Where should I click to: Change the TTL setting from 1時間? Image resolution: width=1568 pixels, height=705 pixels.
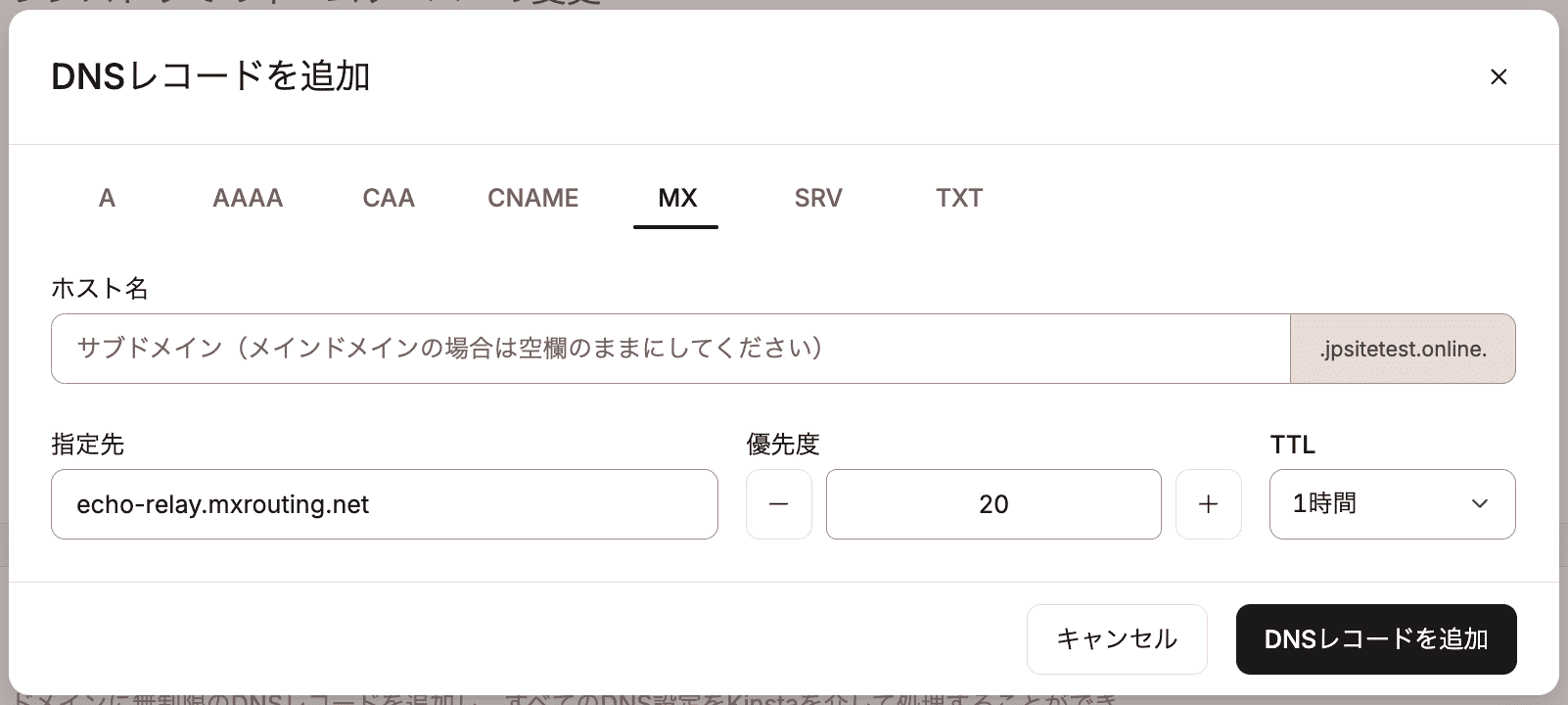tap(1392, 504)
